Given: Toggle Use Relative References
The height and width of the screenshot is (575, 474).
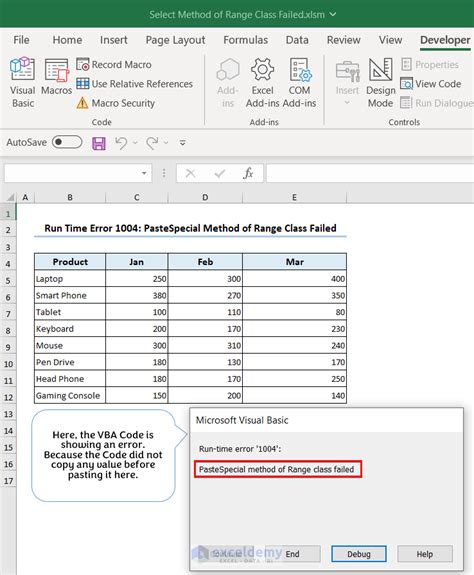Looking at the screenshot, I should coord(135,84).
